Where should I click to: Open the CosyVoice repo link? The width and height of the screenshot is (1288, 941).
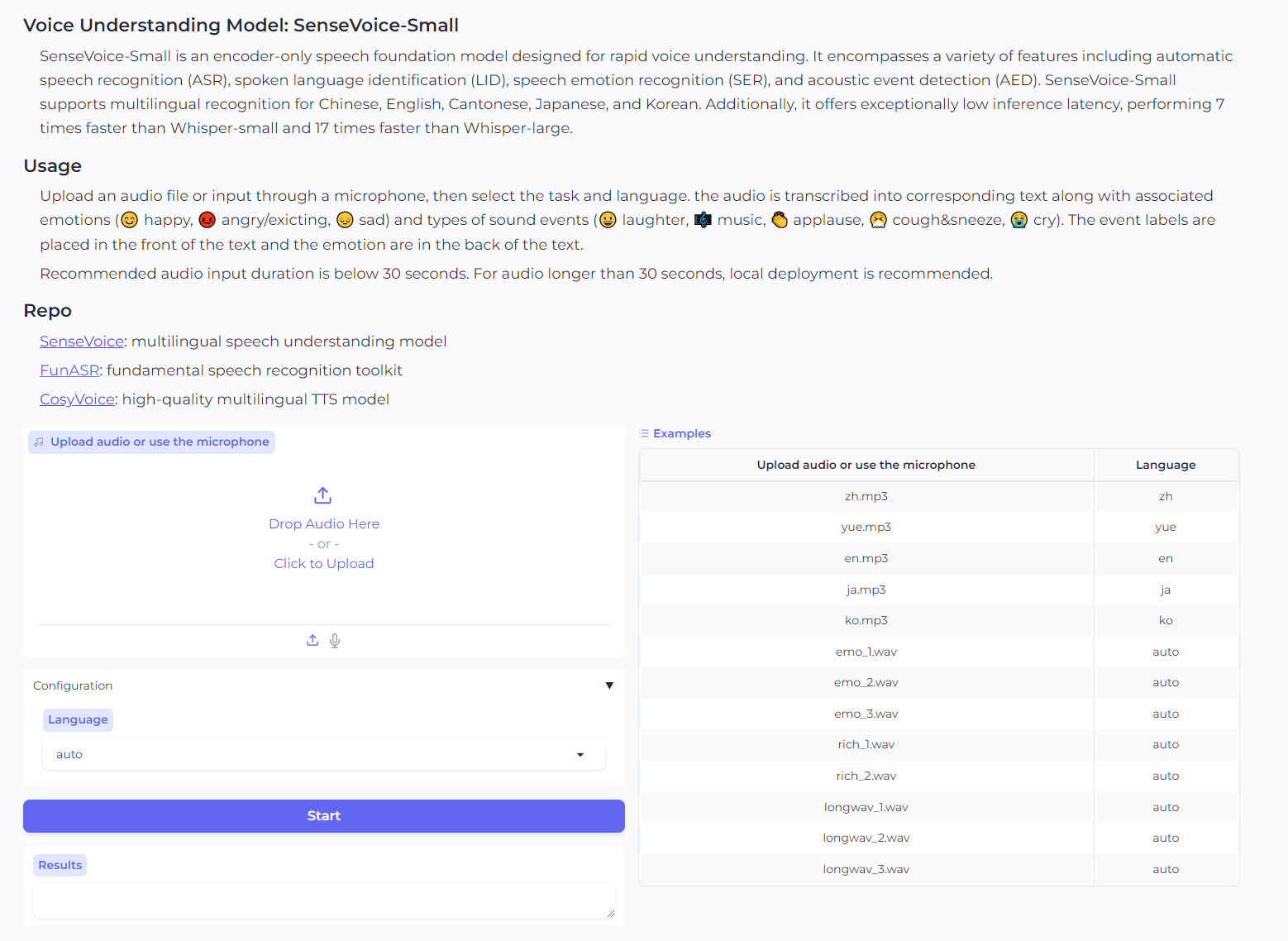point(77,399)
